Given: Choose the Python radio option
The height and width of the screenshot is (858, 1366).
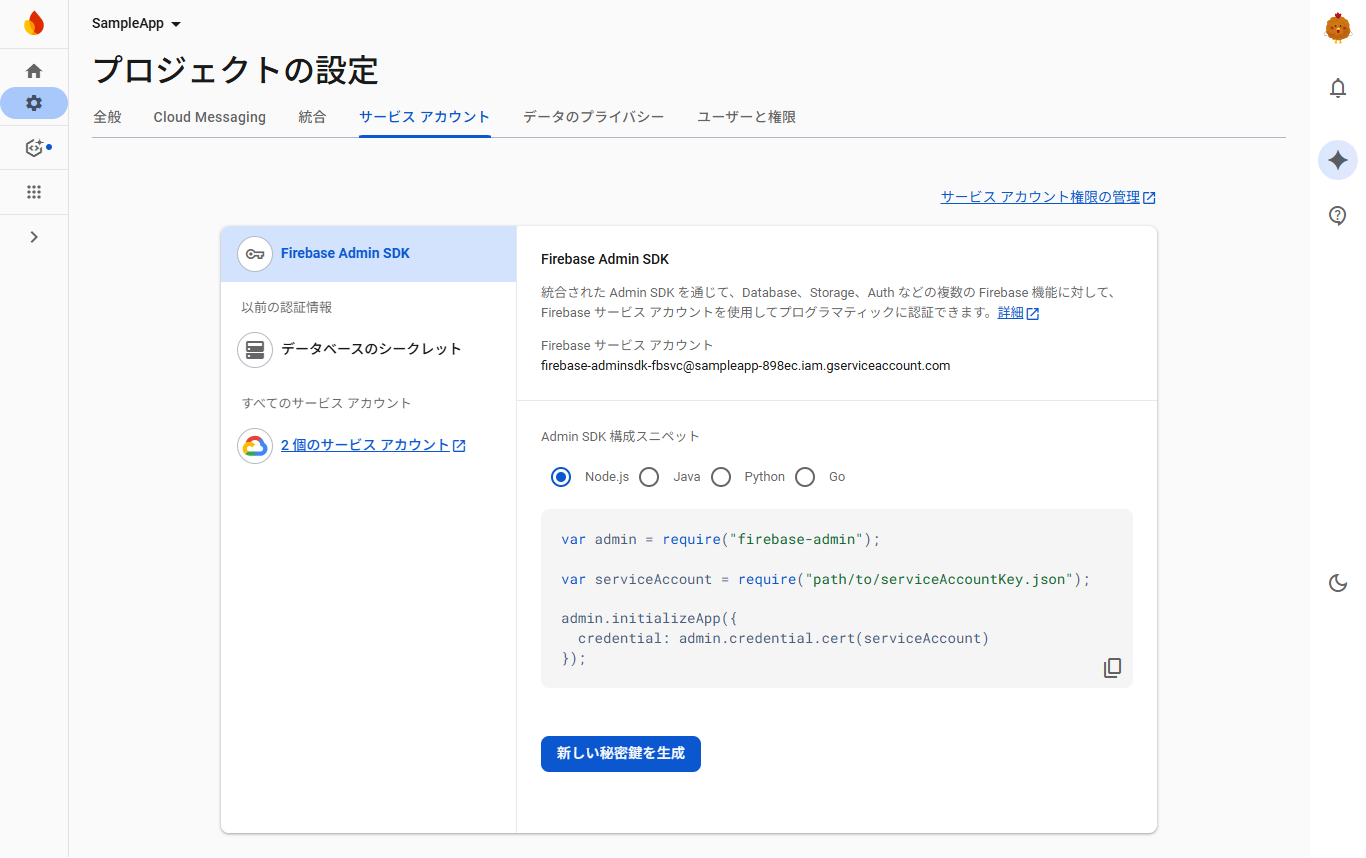Looking at the screenshot, I should click(721, 477).
